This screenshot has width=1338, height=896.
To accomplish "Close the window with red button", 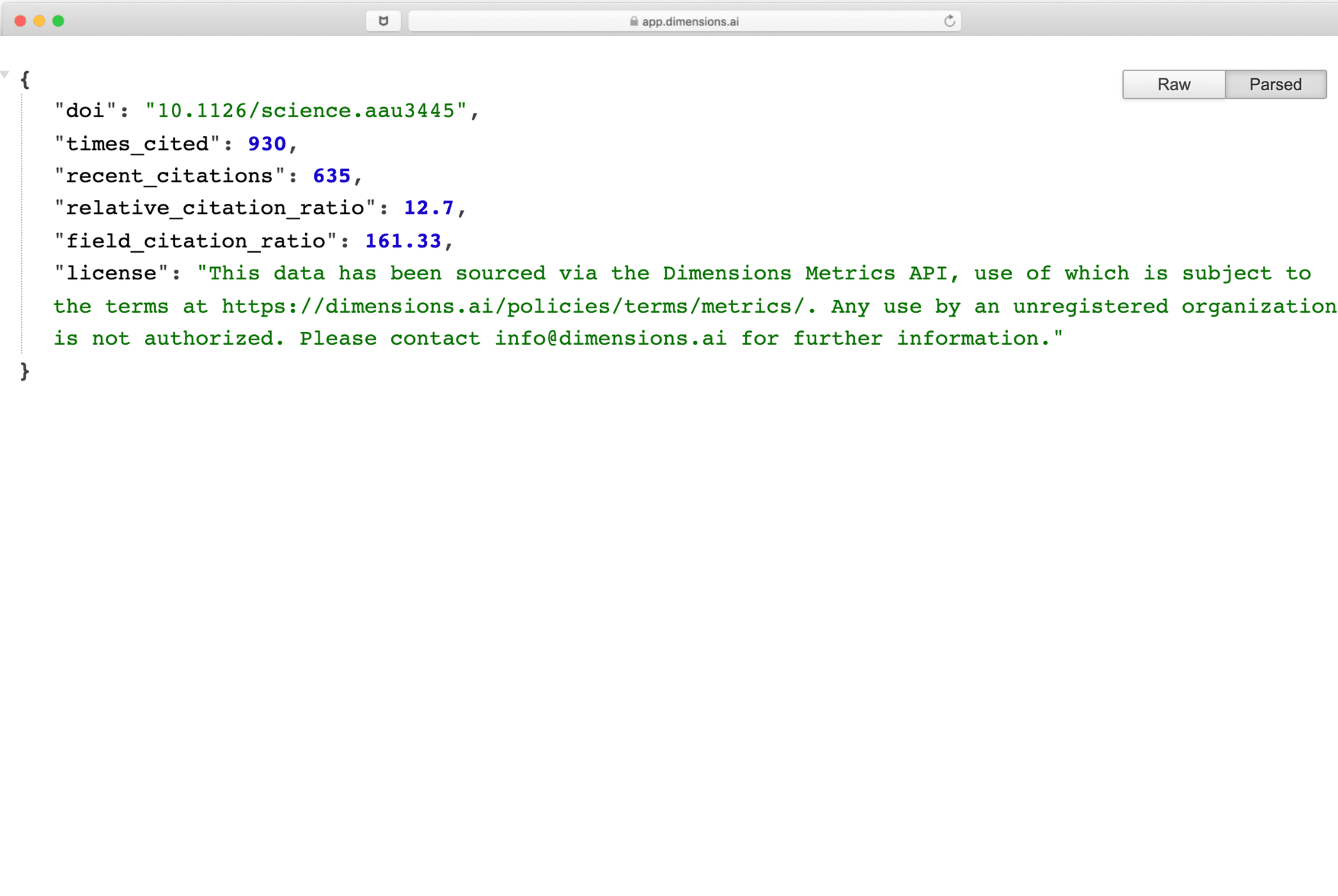I will click(x=20, y=21).
